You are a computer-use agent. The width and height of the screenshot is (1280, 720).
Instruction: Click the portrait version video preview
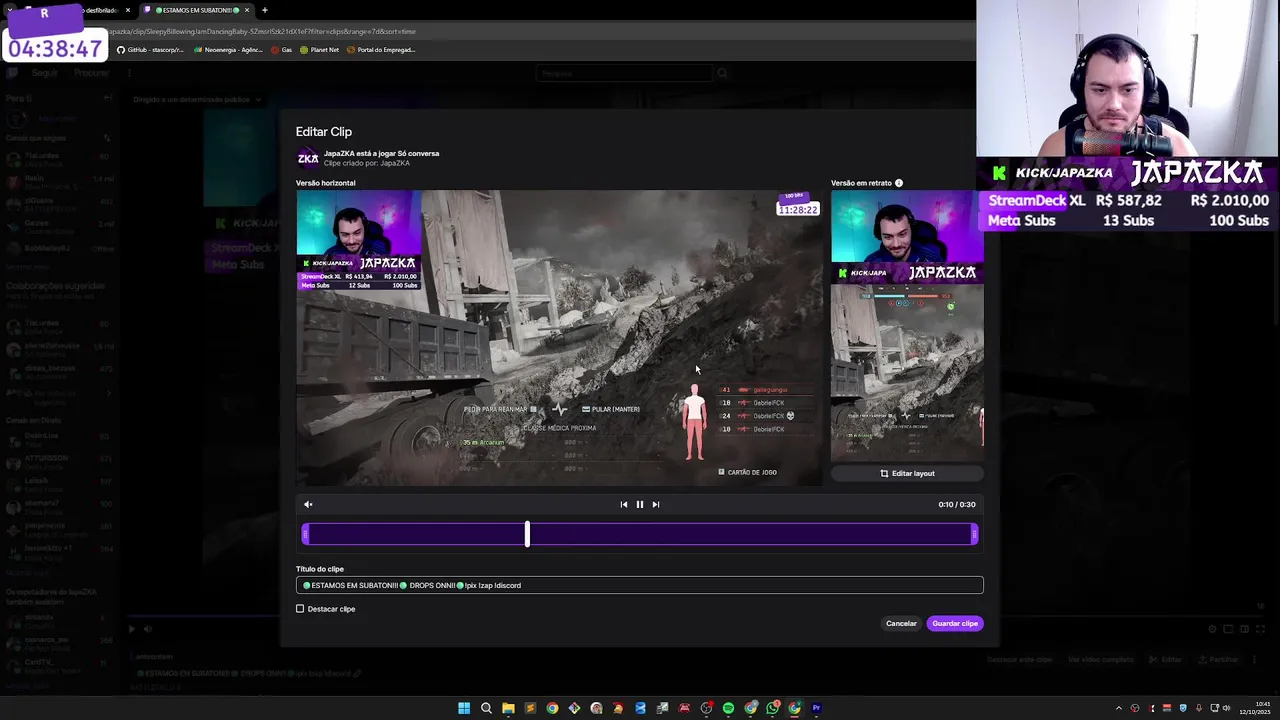click(907, 326)
